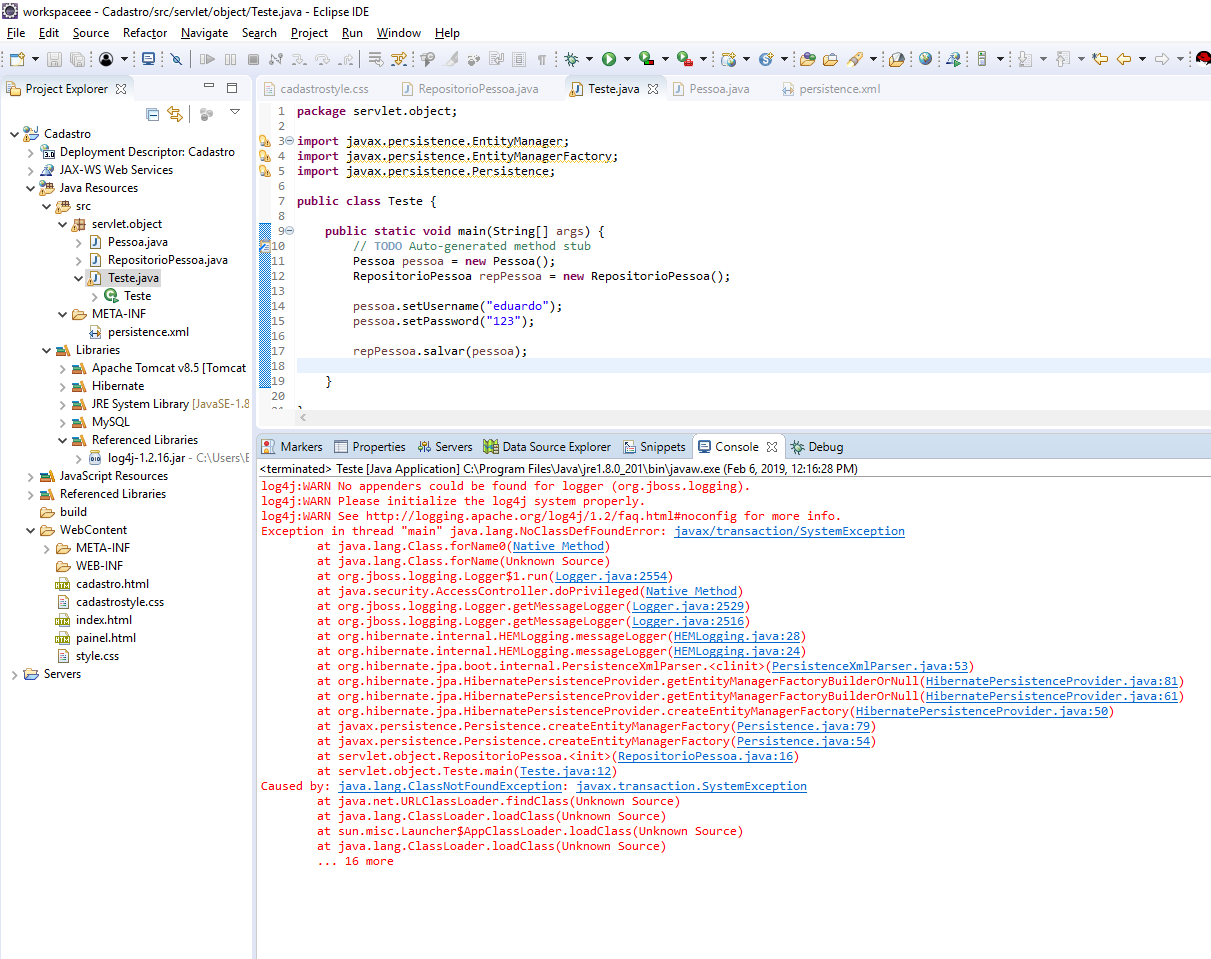Viewport: 1211px width, 959px height.
Task: Click Collapse All in Project Explorer
Action: pos(153,113)
